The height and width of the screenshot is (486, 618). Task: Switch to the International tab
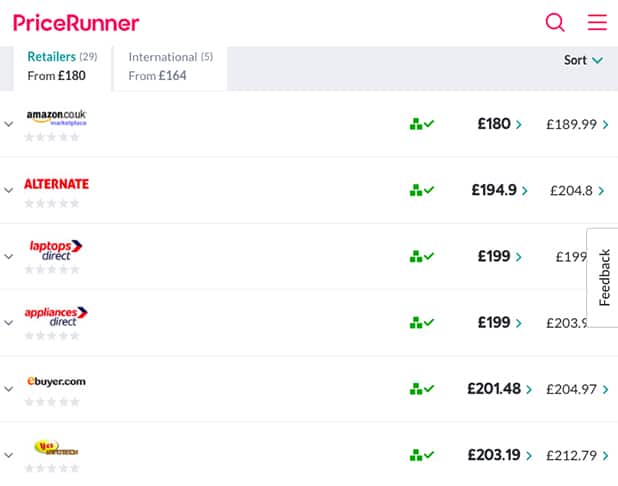tap(170, 66)
